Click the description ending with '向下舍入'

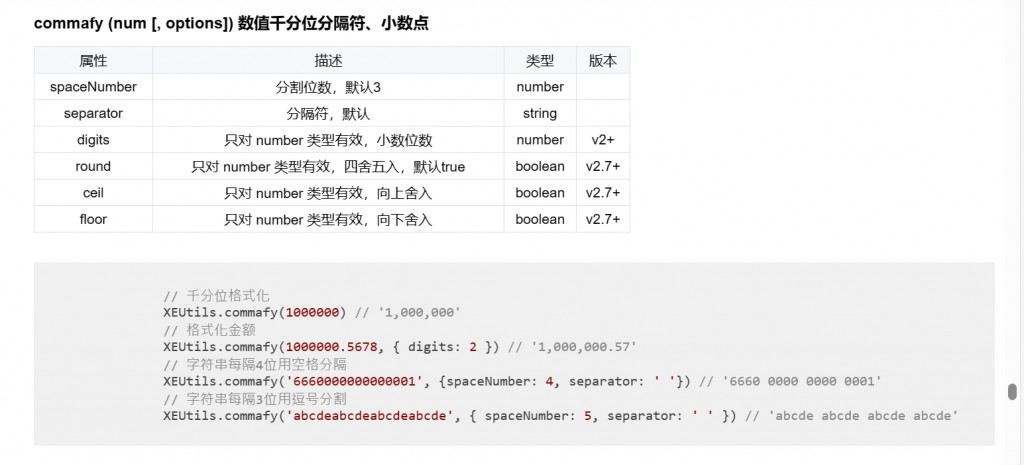click(x=328, y=219)
